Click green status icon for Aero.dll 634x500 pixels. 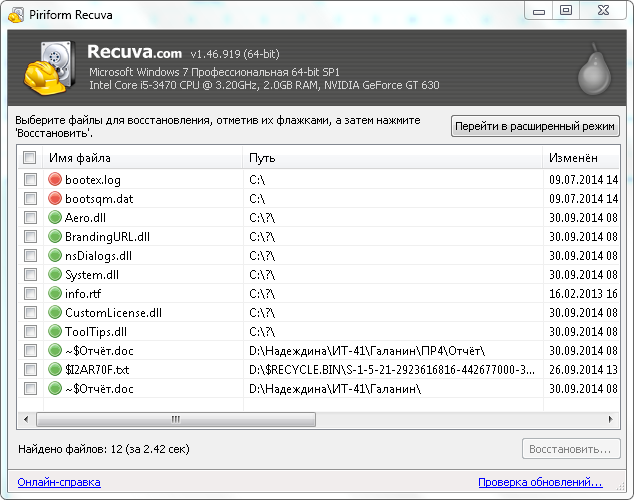click(55, 218)
